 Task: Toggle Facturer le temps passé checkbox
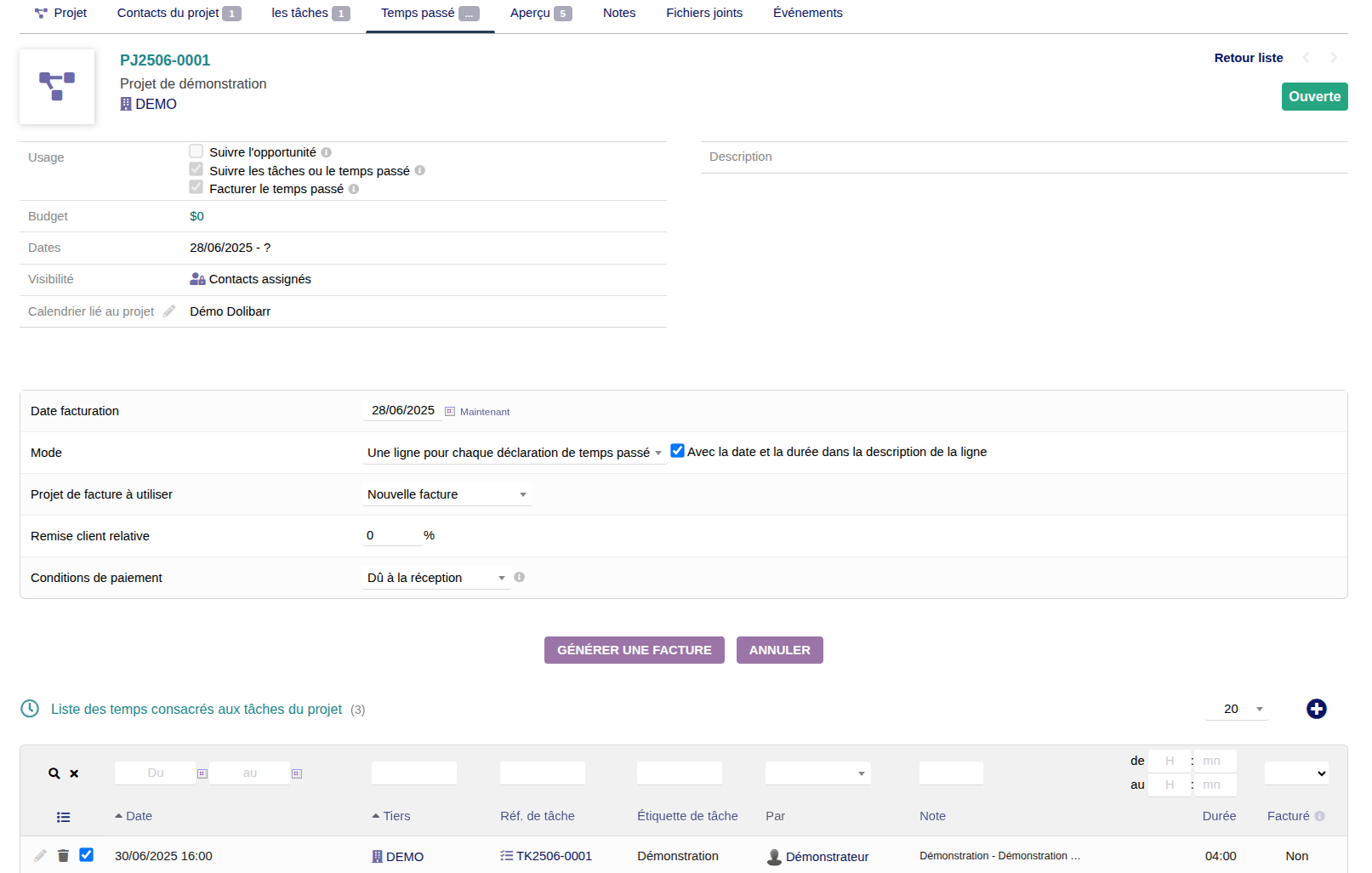(x=196, y=187)
